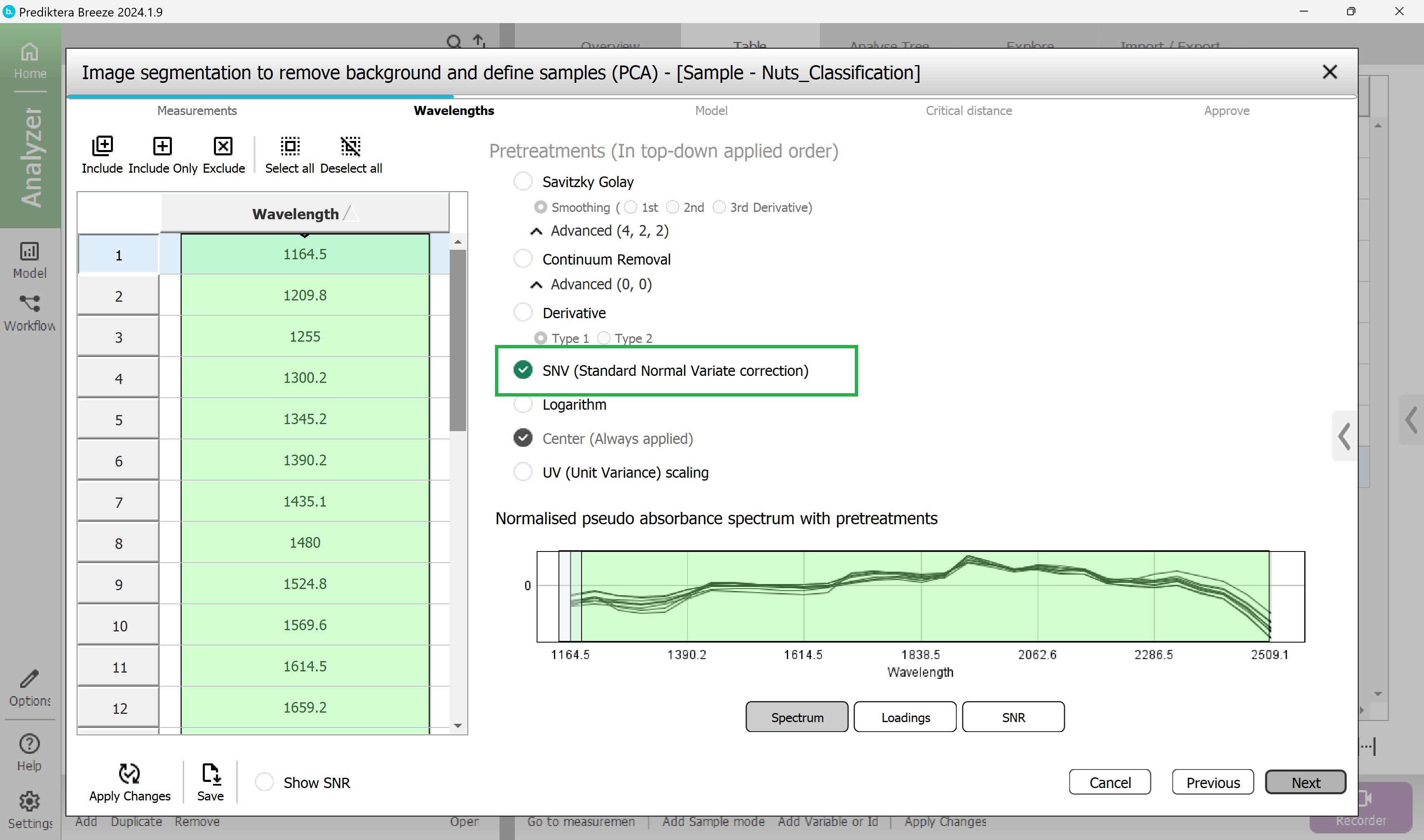
Task: Click the Exclude wavelengths icon
Action: click(223, 147)
